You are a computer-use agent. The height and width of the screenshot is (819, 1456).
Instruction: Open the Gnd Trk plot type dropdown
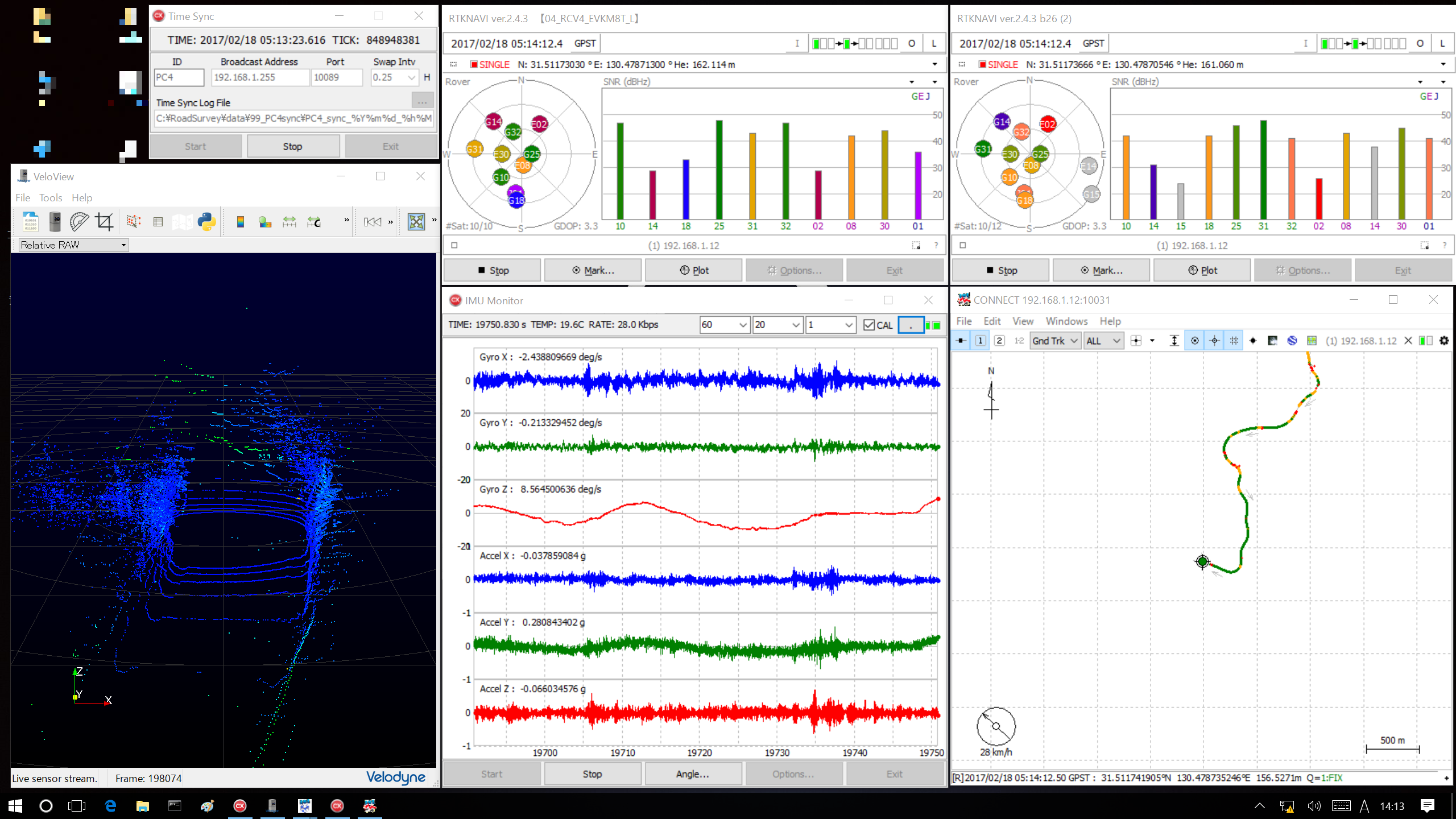click(x=1055, y=341)
